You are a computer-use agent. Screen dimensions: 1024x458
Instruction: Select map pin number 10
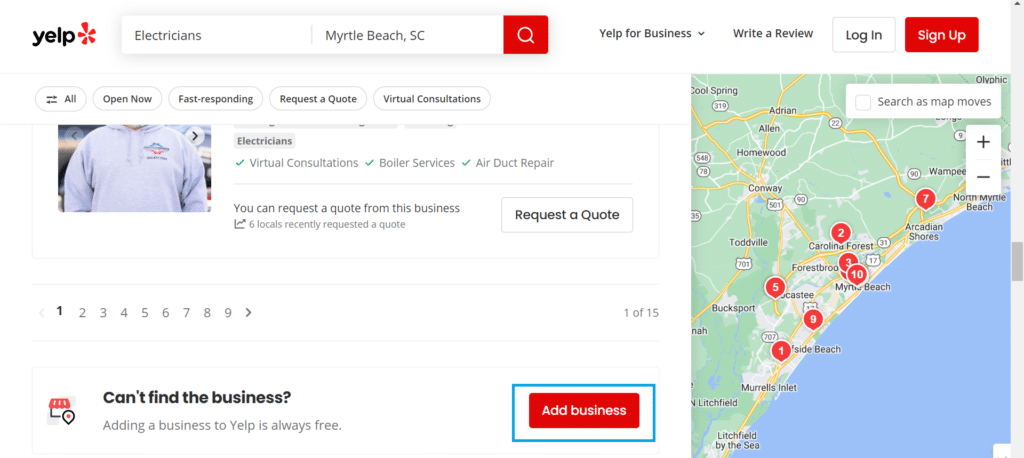coord(856,274)
